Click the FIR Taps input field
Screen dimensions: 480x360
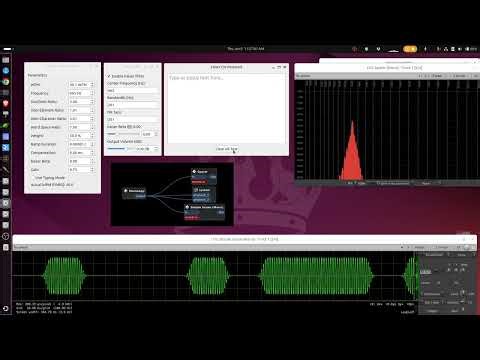click(x=132, y=119)
